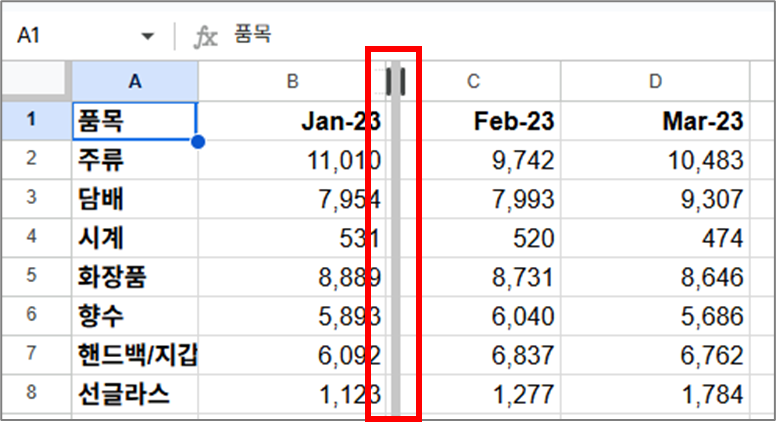Click cell with value 11,010
776x422 pixels.
point(292,159)
